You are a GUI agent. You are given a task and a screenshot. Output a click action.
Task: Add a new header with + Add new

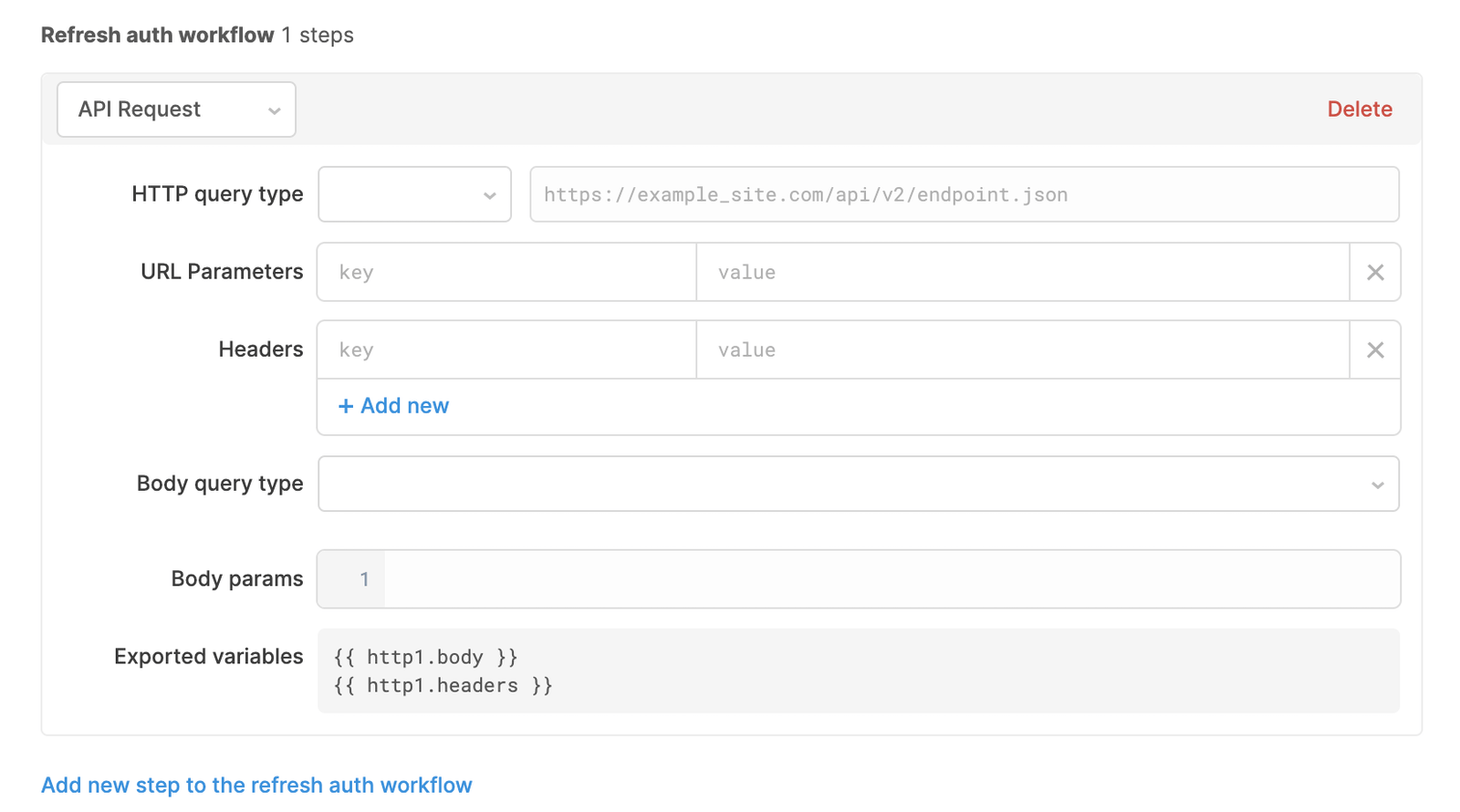[x=393, y=406]
